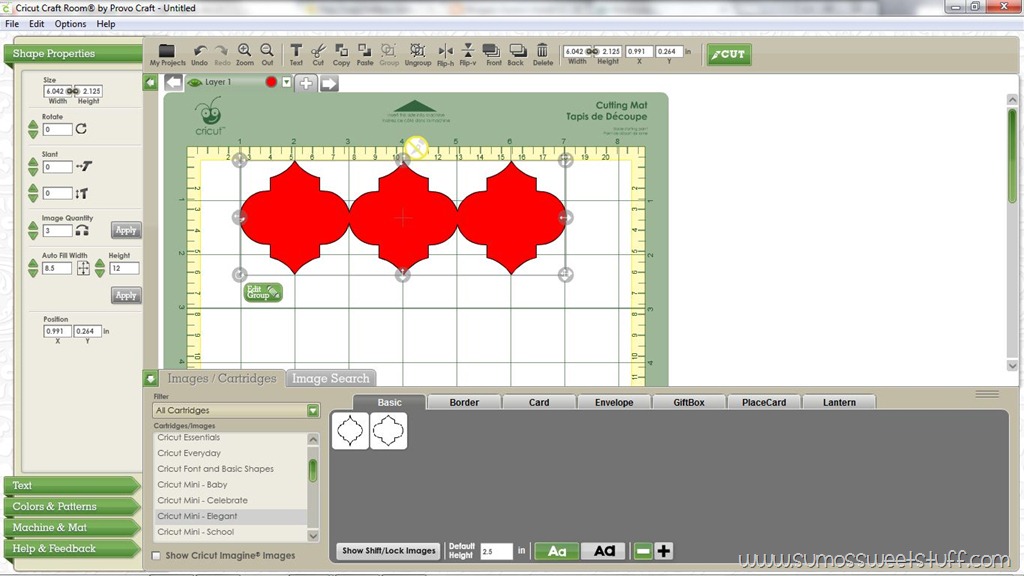
Task: Apply the Auto Fill dimensions
Action: 125,295
